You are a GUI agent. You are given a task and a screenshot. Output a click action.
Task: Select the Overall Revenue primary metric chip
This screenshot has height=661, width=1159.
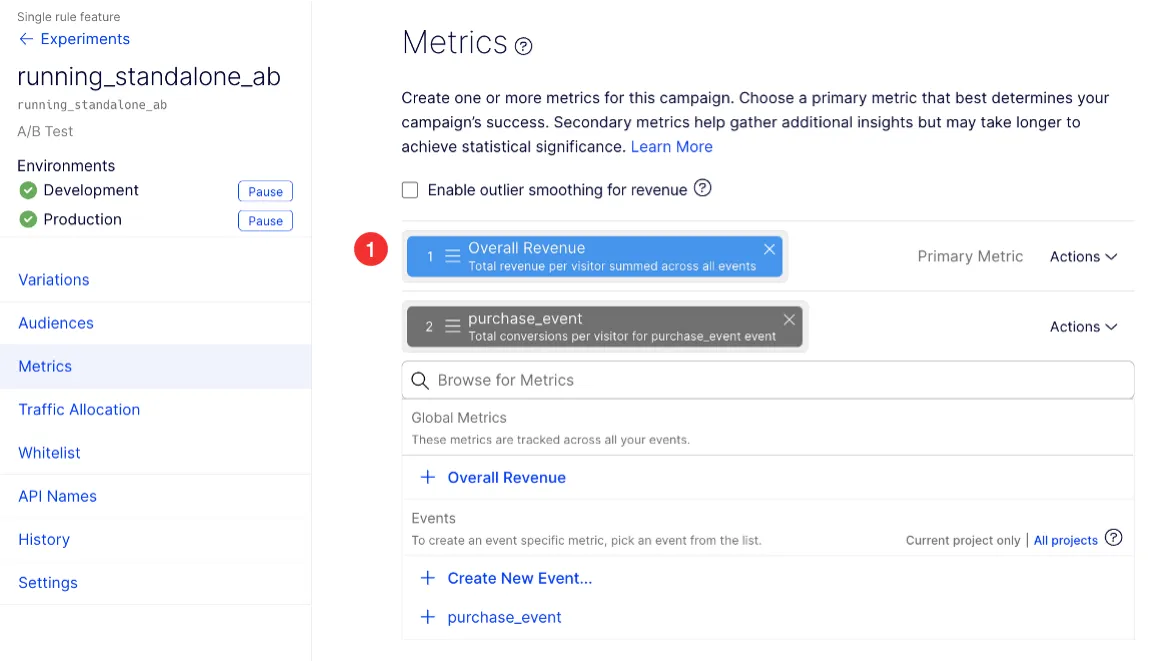point(594,257)
